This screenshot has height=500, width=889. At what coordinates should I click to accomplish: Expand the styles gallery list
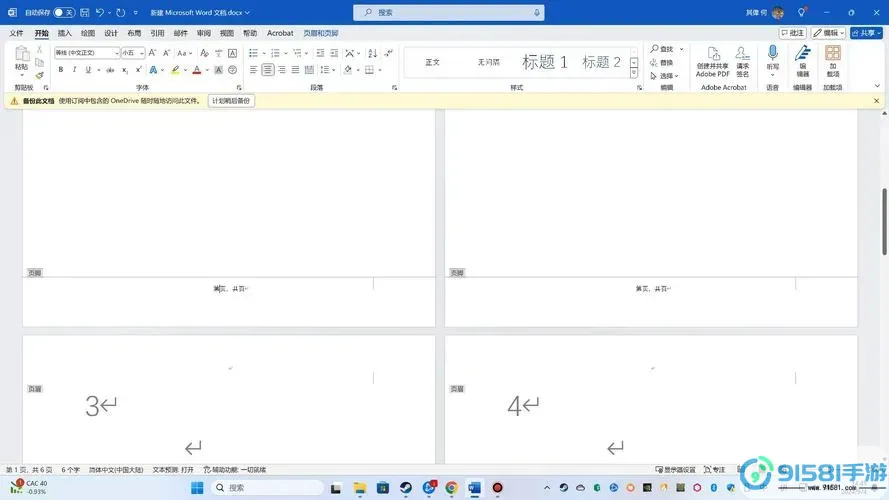pyautogui.click(x=634, y=73)
